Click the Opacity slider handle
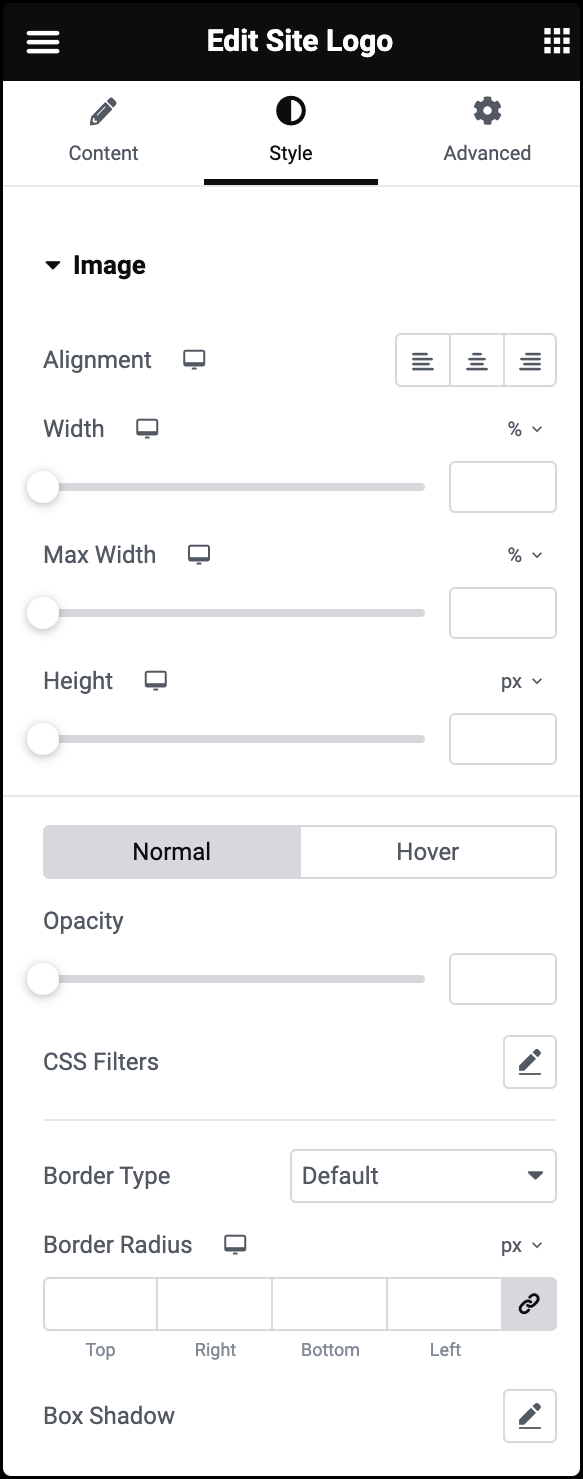The image size is (583, 1479). pyautogui.click(x=43, y=979)
